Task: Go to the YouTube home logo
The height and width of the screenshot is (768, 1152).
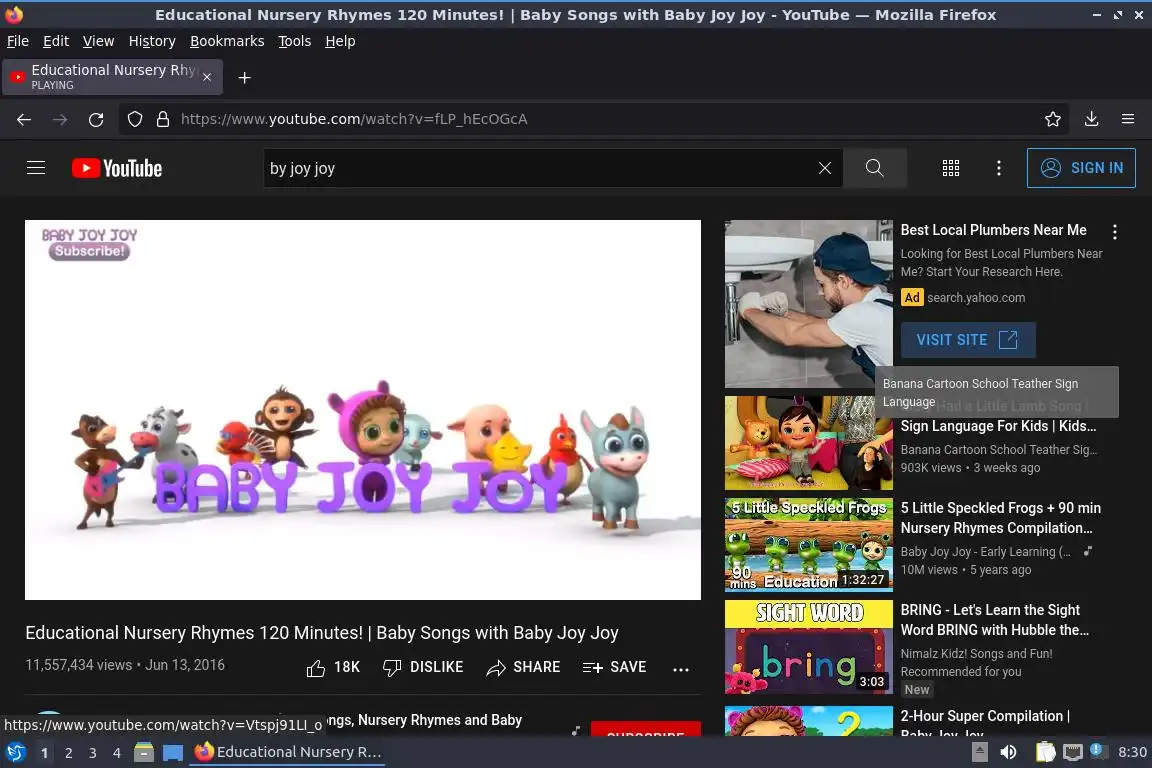Action: (117, 168)
